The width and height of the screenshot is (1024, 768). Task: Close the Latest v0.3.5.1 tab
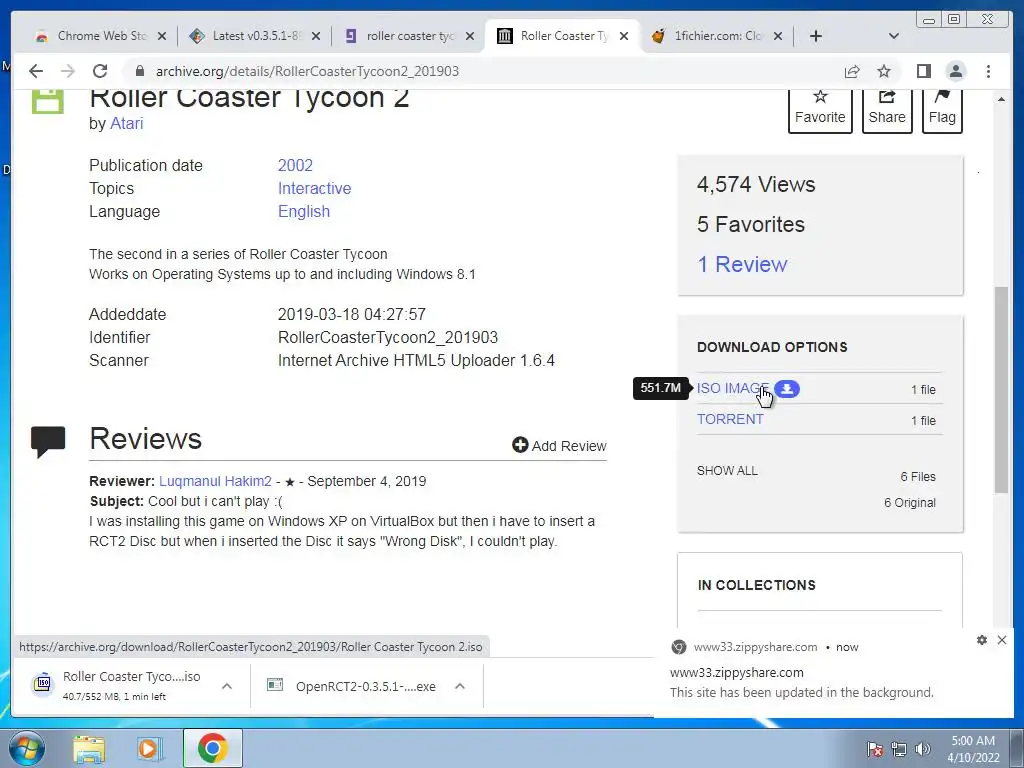(x=316, y=36)
